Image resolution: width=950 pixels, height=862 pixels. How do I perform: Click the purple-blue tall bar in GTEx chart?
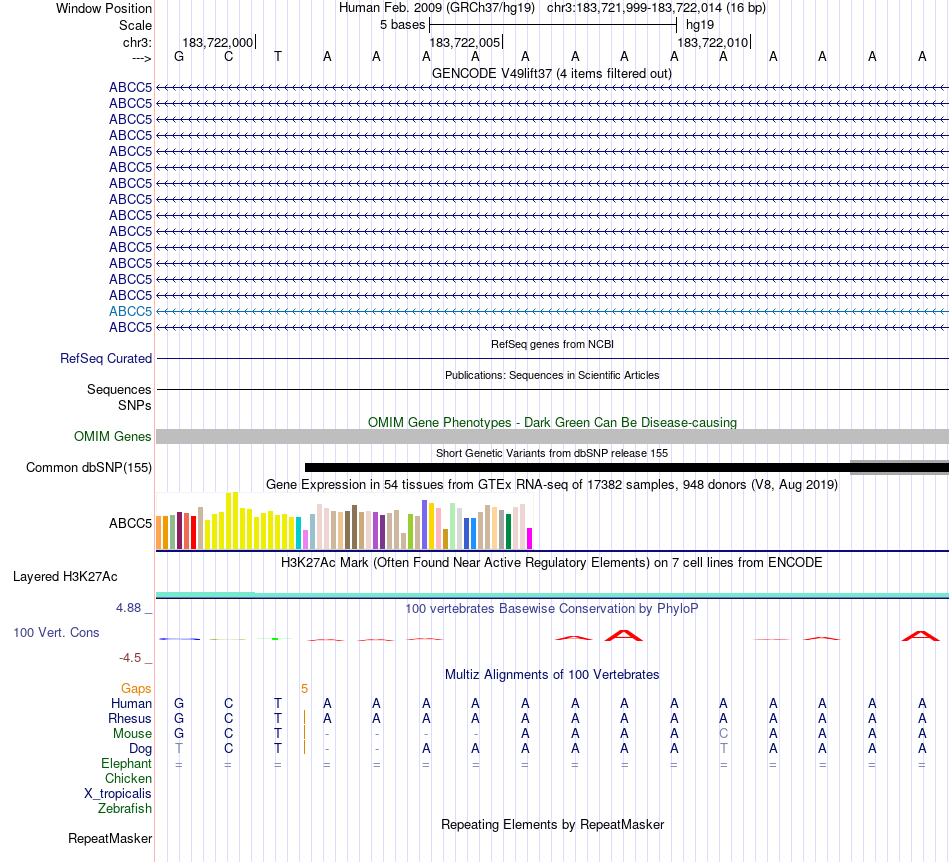coord(425,525)
